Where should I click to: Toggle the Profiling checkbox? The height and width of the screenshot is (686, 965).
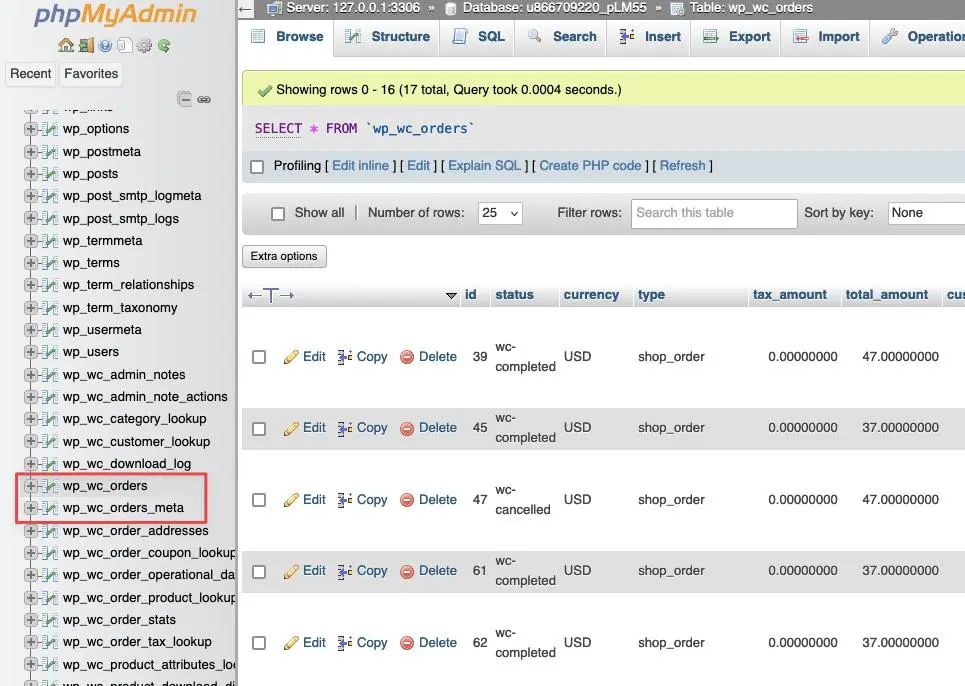tap(257, 167)
